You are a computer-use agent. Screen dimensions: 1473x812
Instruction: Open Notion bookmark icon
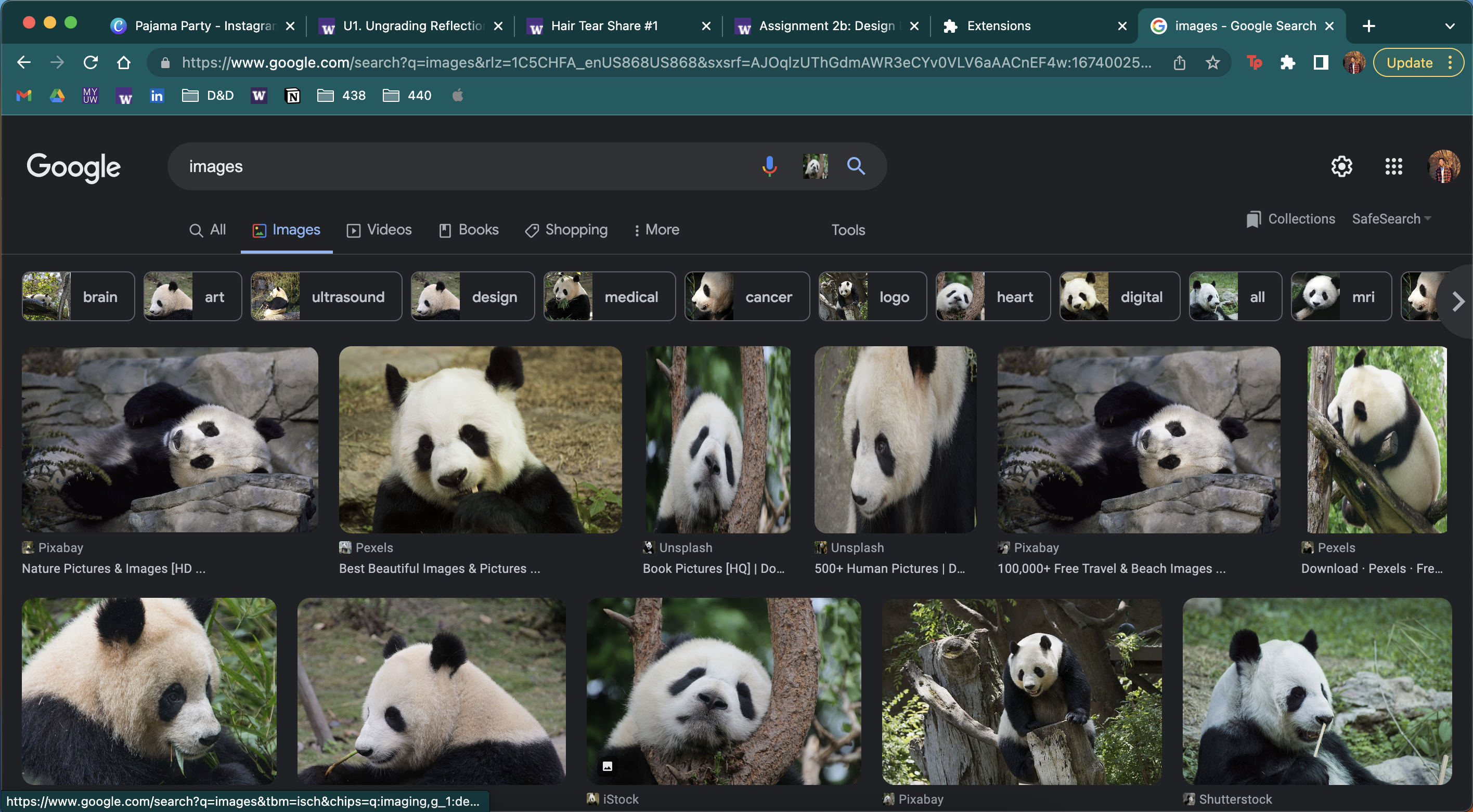click(292, 96)
